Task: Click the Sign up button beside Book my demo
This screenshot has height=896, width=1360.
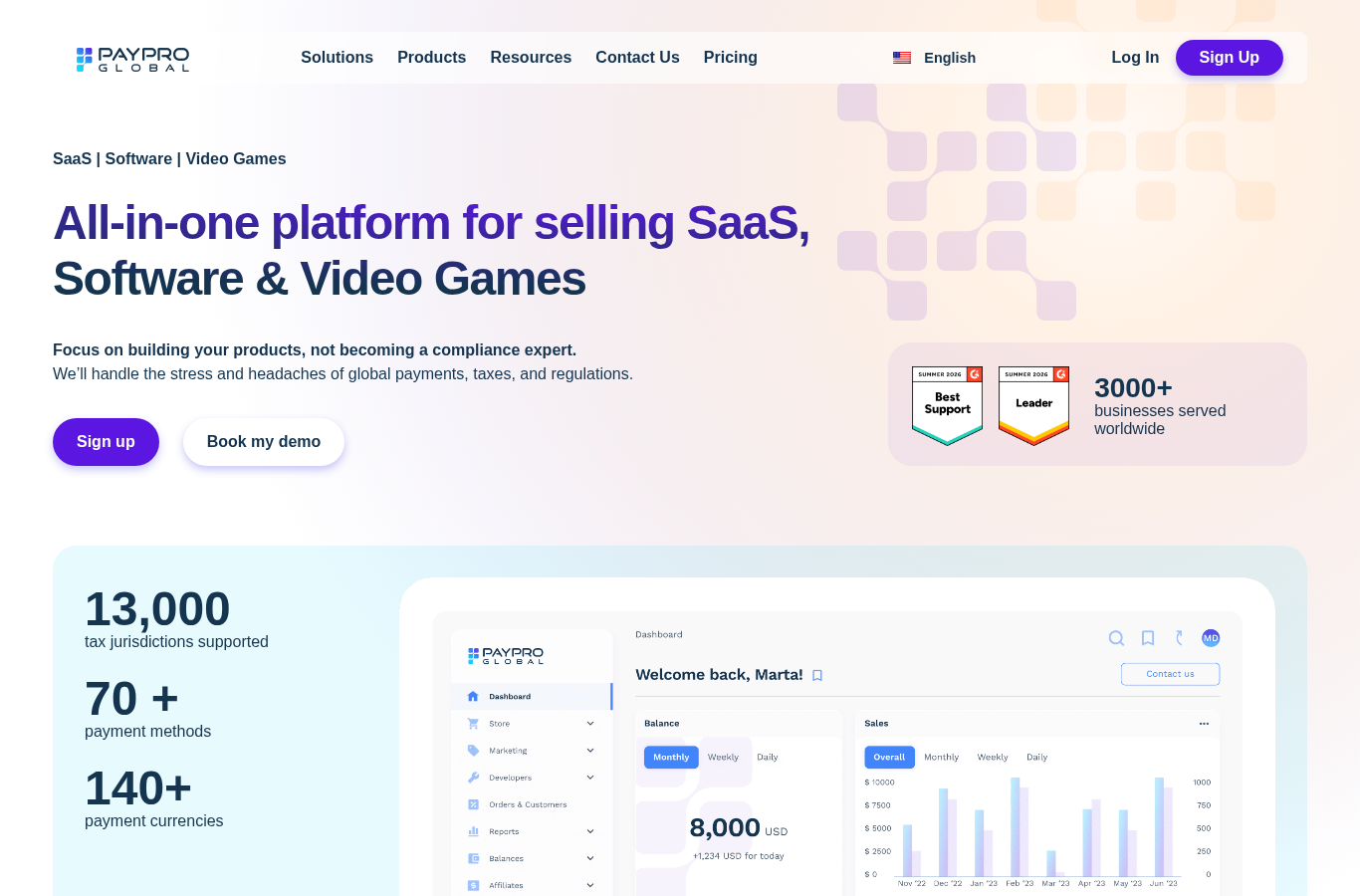Action: [106, 442]
